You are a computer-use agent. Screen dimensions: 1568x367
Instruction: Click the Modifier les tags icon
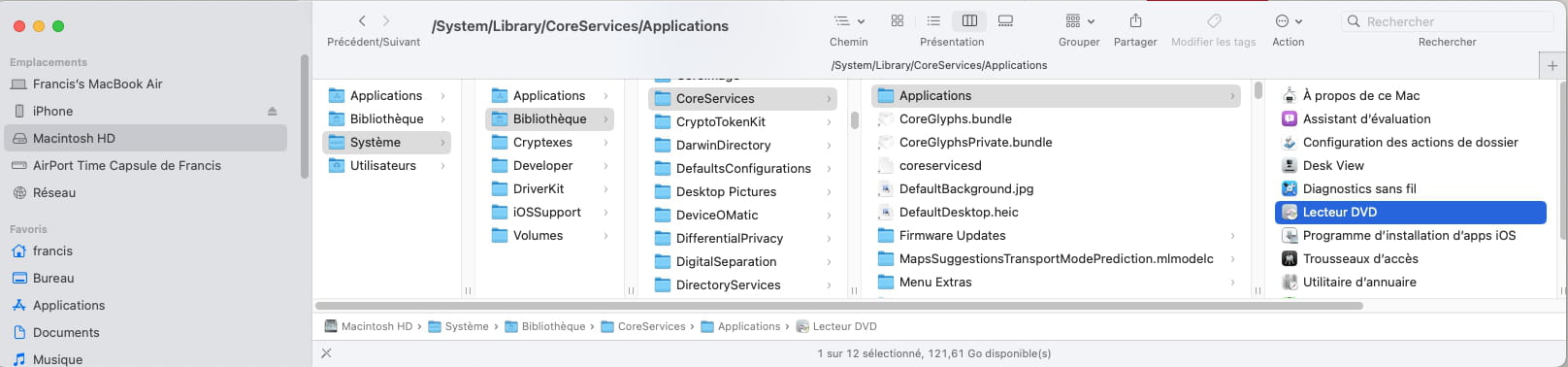[1213, 20]
